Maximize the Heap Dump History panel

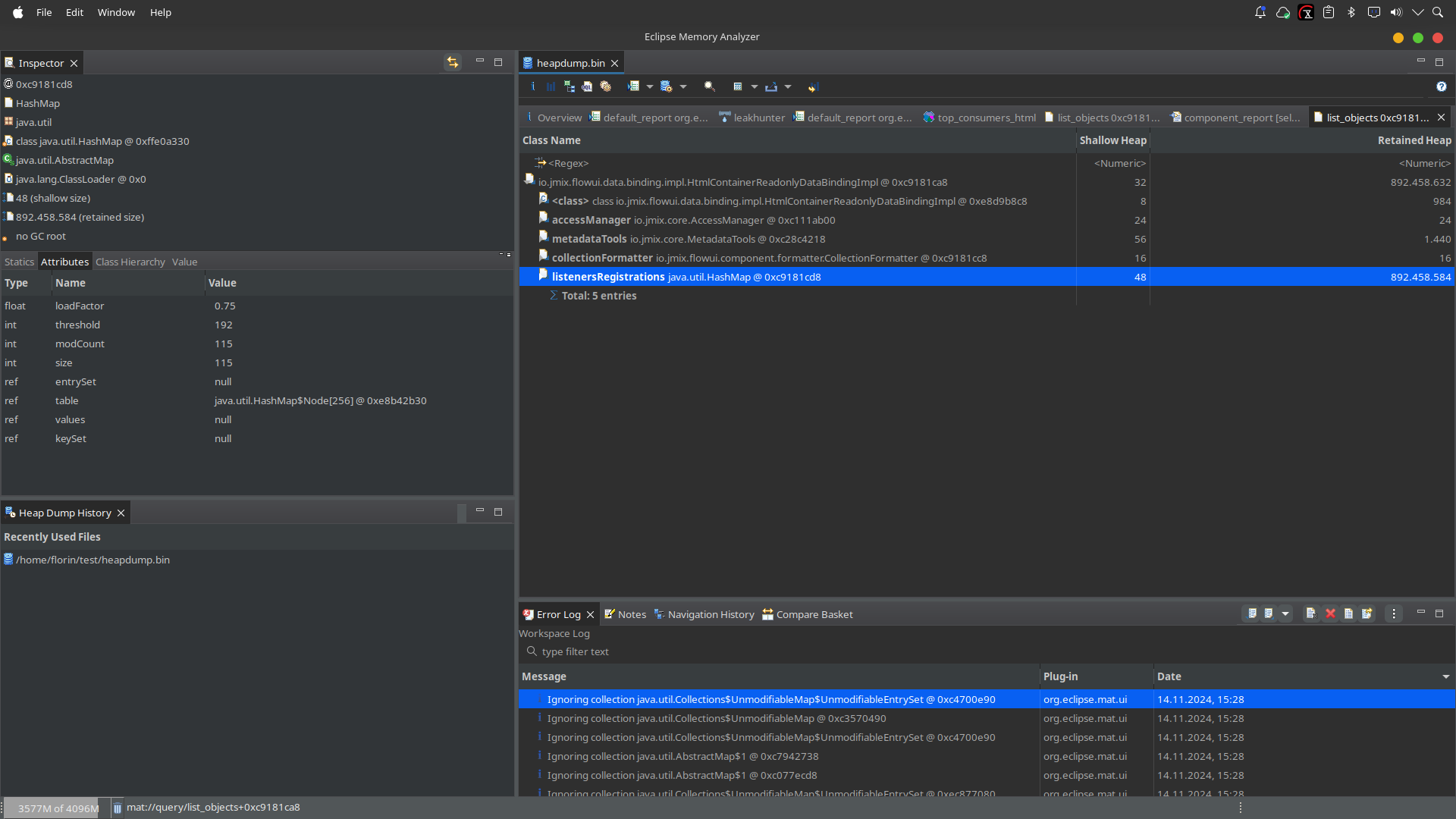point(498,512)
